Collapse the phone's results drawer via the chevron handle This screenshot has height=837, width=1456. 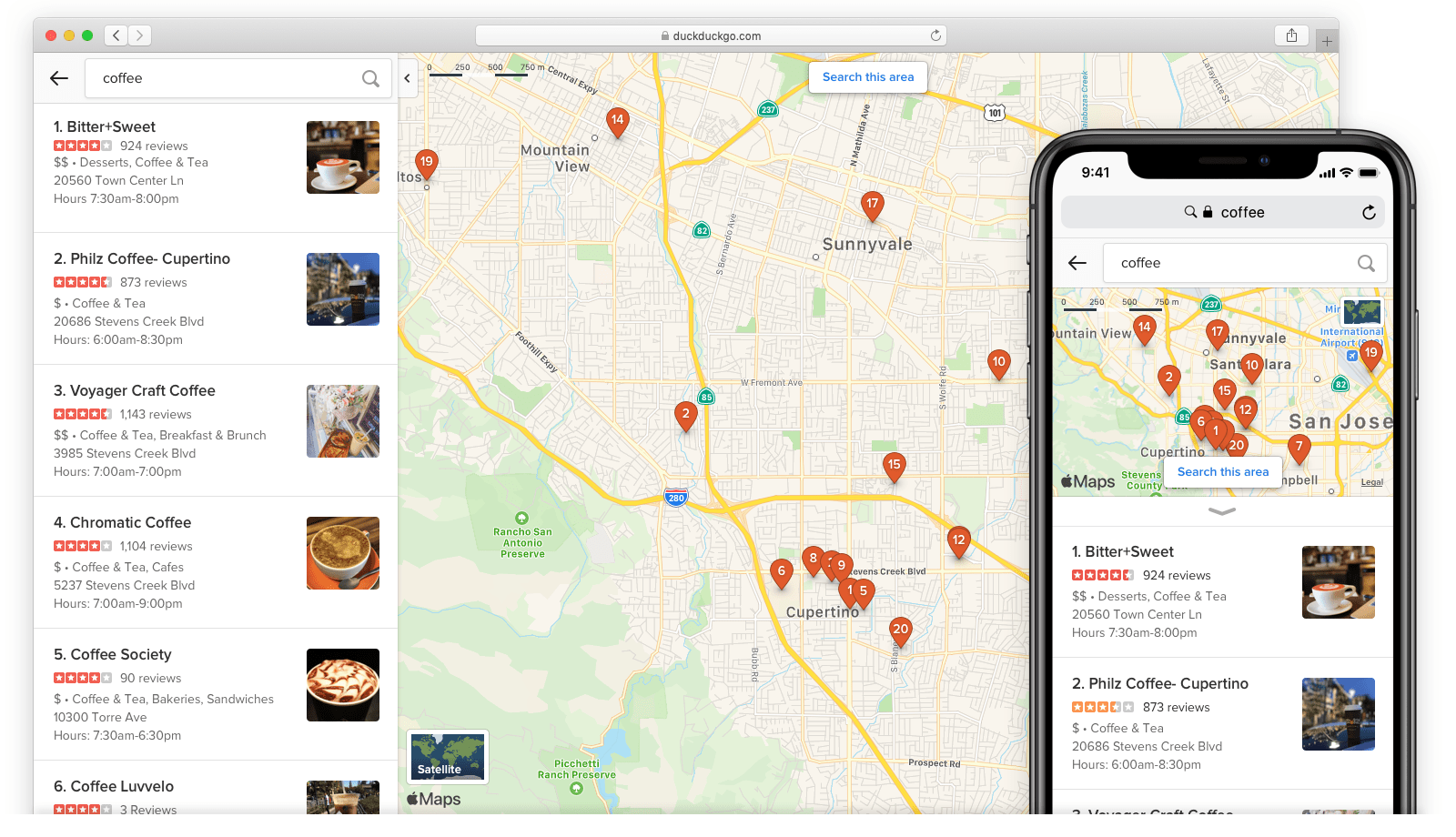pyautogui.click(x=1223, y=512)
